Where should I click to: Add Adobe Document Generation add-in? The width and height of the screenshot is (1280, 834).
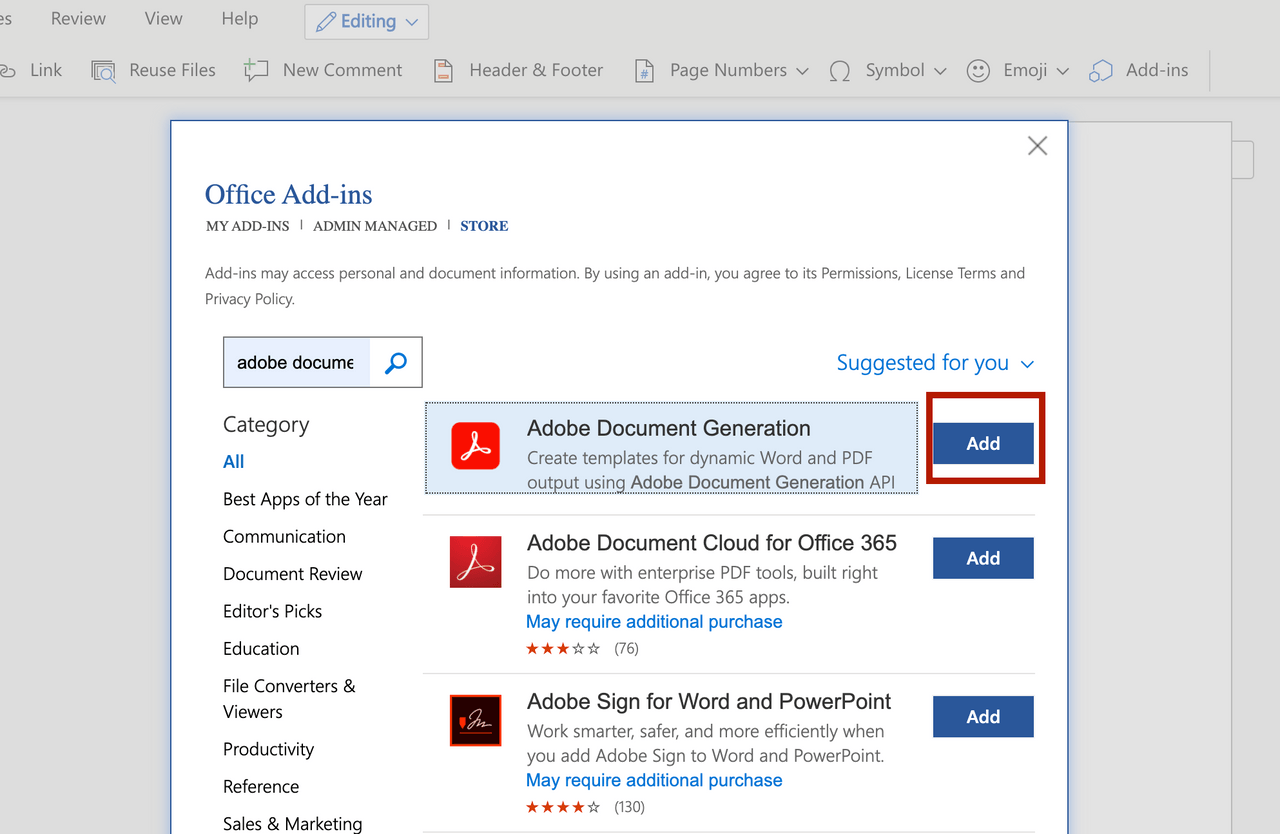(x=983, y=443)
